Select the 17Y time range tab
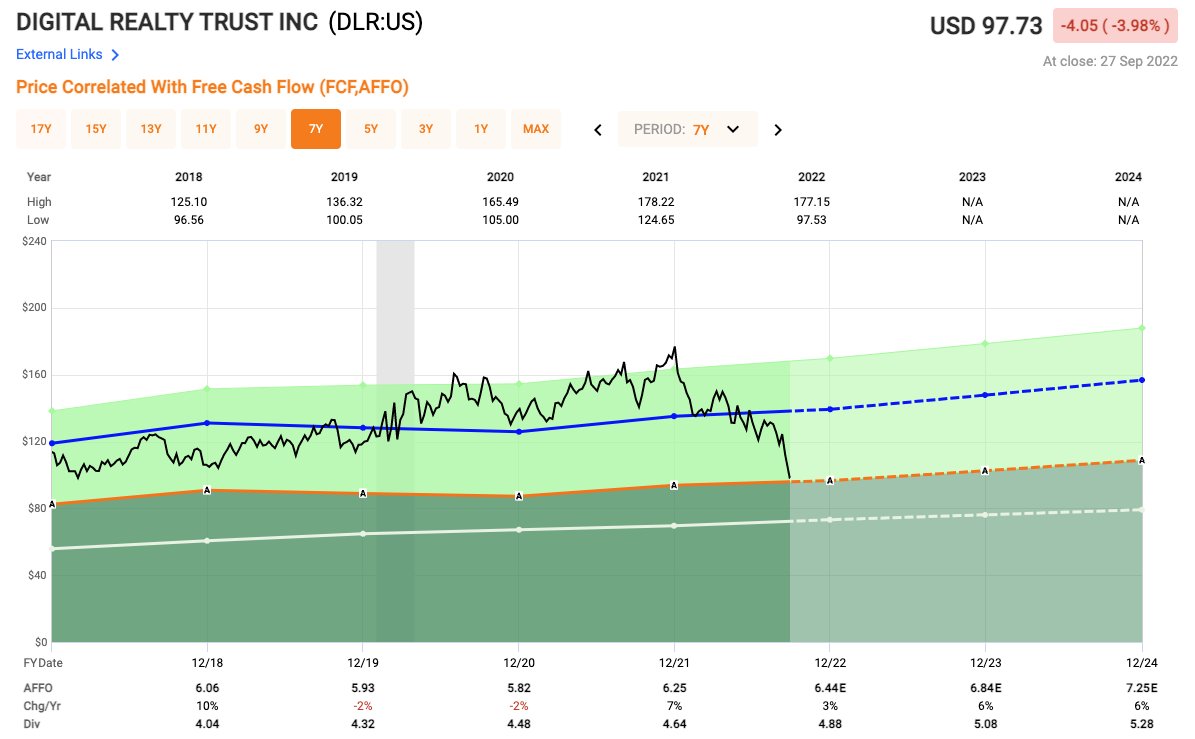The height and width of the screenshot is (739, 1195). pos(41,129)
